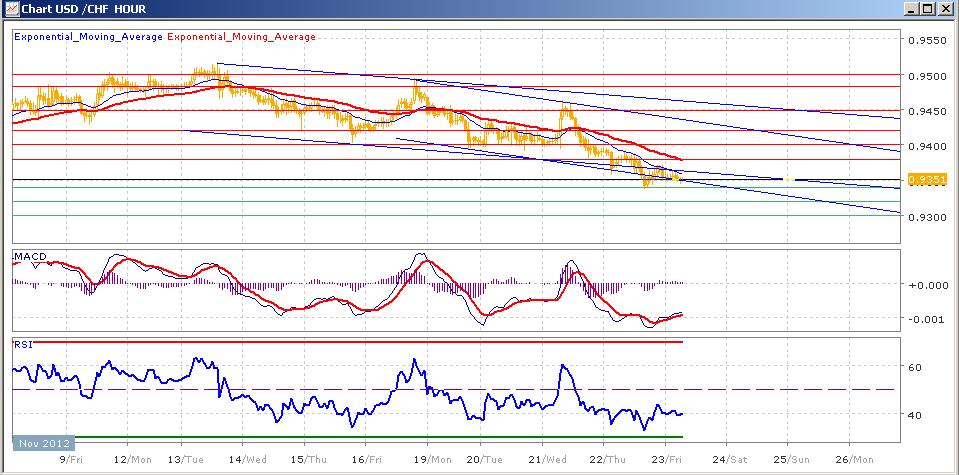Minimize the USD/CHF chart window
The height and width of the screenshot is (475, 959).
point(910,10)
